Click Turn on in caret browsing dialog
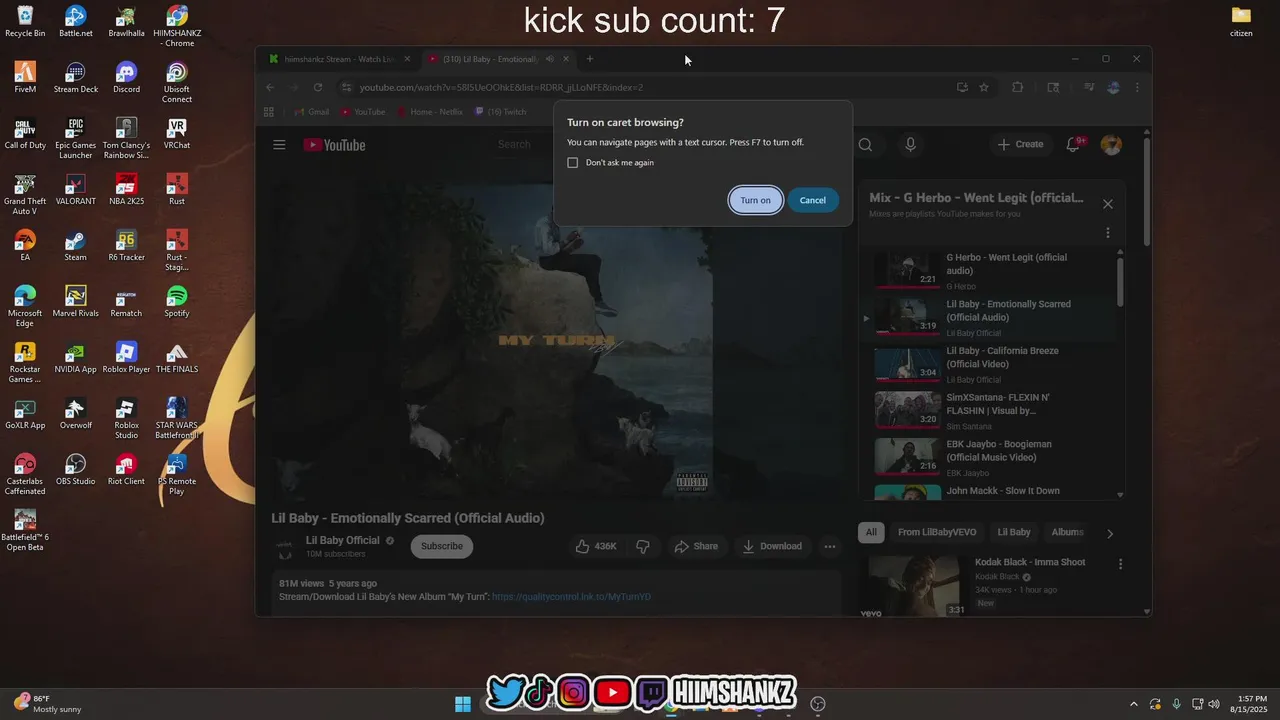This screenshot has height=720, width=1280. 755,200
